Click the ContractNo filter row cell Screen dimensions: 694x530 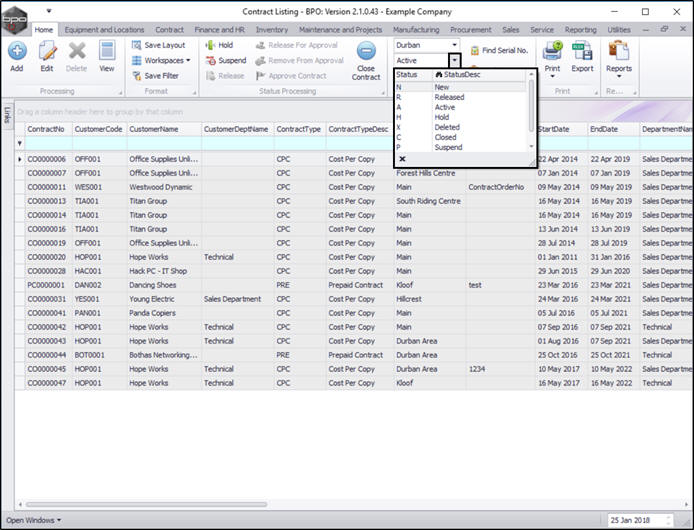point(48,143)
